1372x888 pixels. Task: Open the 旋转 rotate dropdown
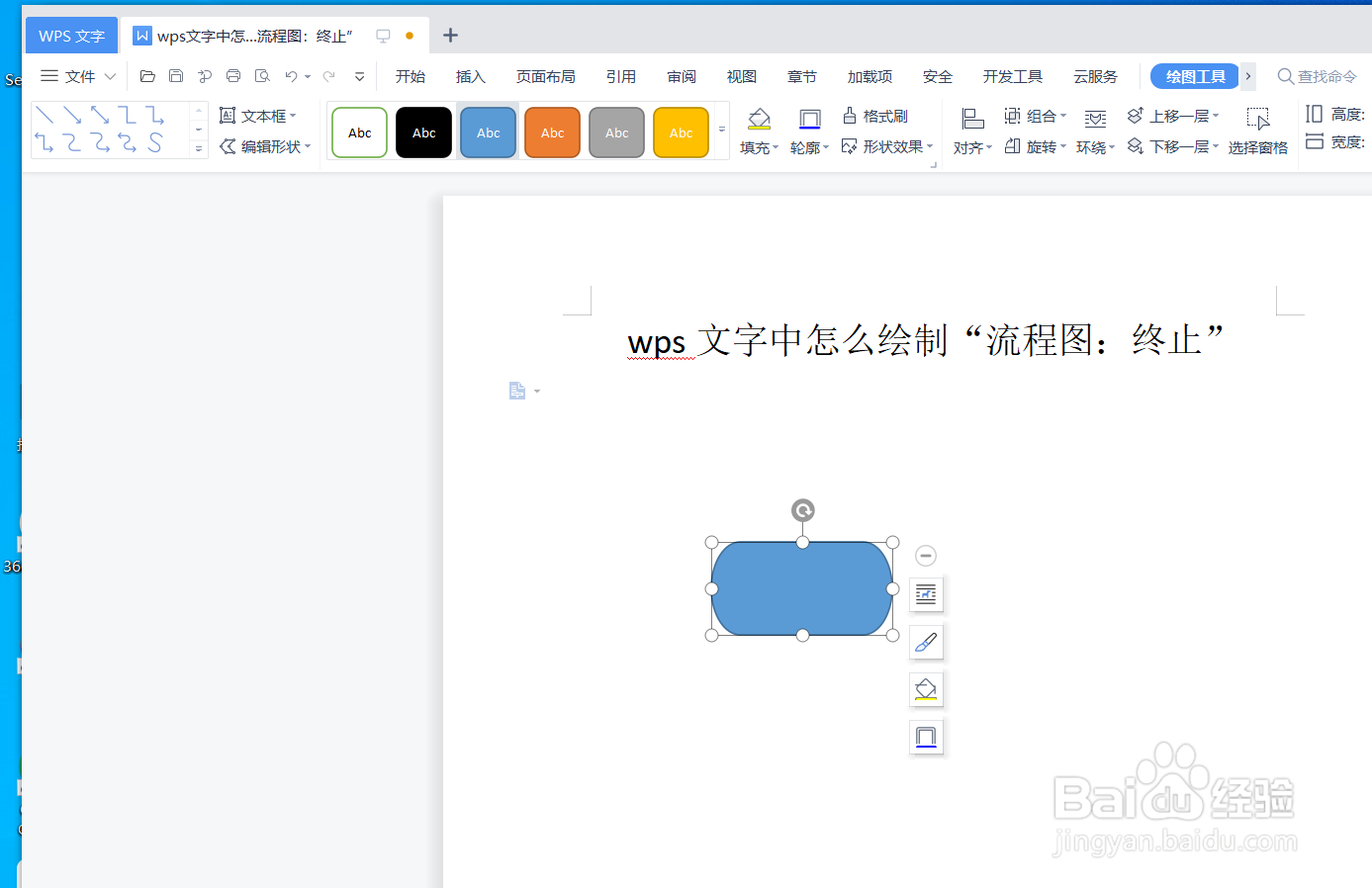click(x=1036, y=146)
